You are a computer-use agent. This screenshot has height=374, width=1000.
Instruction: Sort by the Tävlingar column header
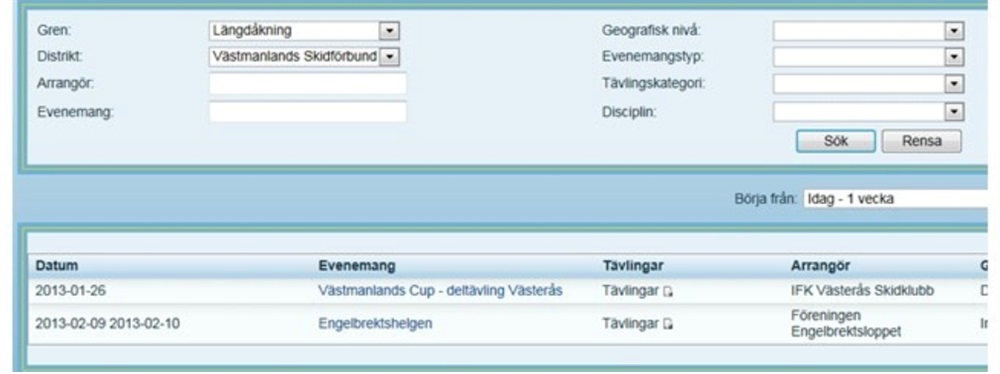point(633,266)
